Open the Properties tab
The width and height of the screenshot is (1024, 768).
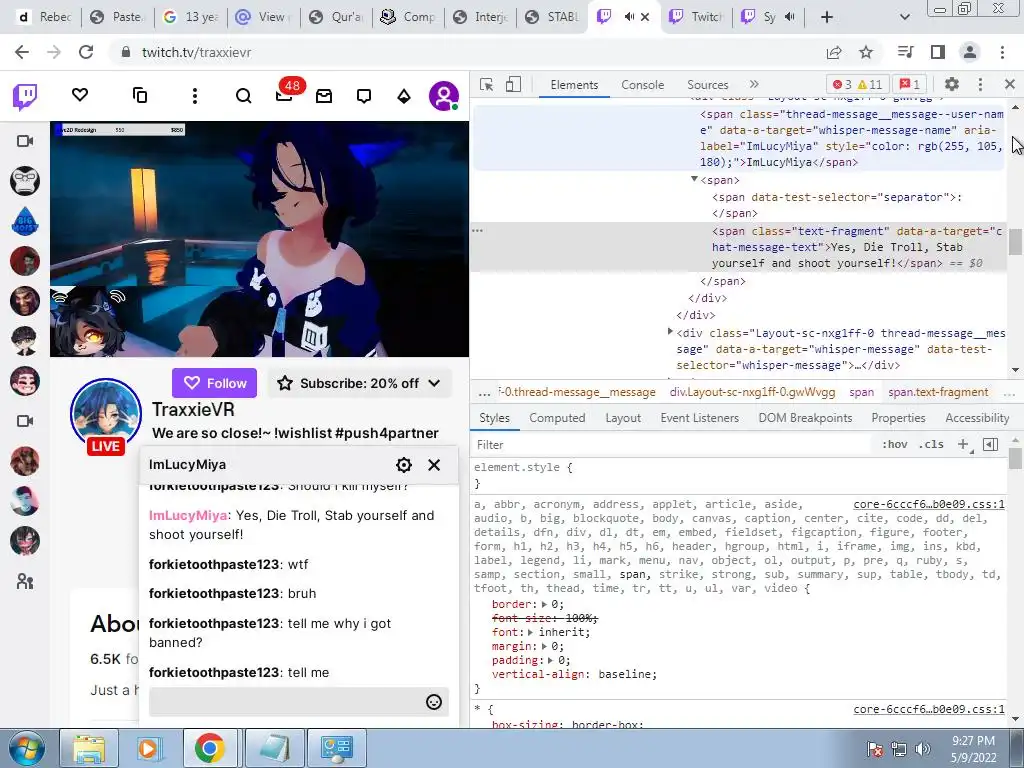pos(898,418)
